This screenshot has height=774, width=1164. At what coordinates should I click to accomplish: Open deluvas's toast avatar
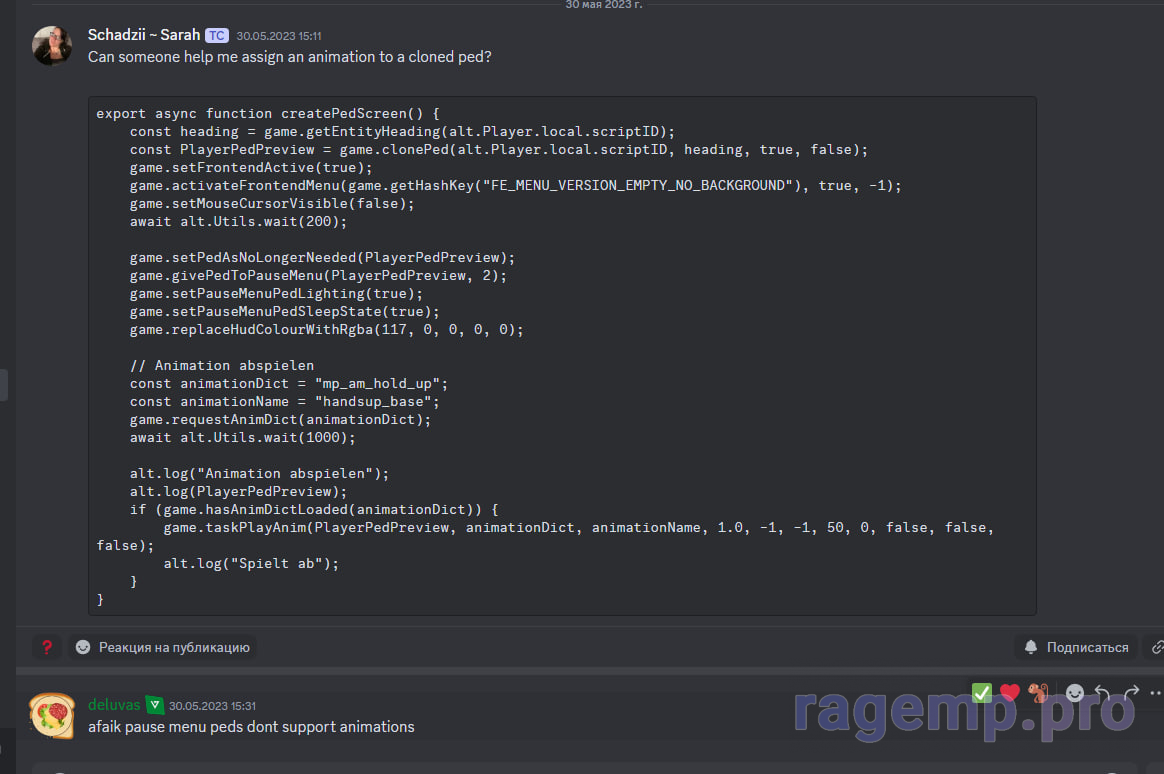tap(52, 715)
